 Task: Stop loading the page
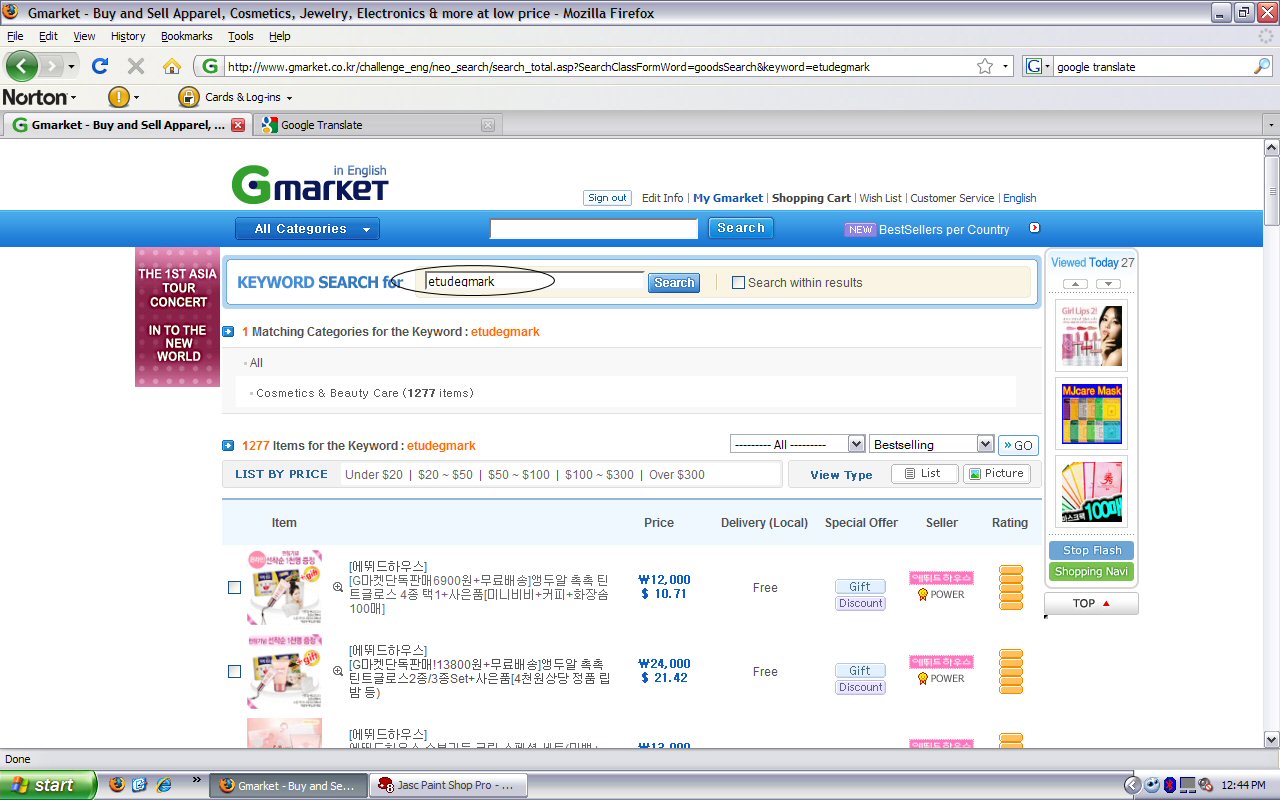[135, 66]
